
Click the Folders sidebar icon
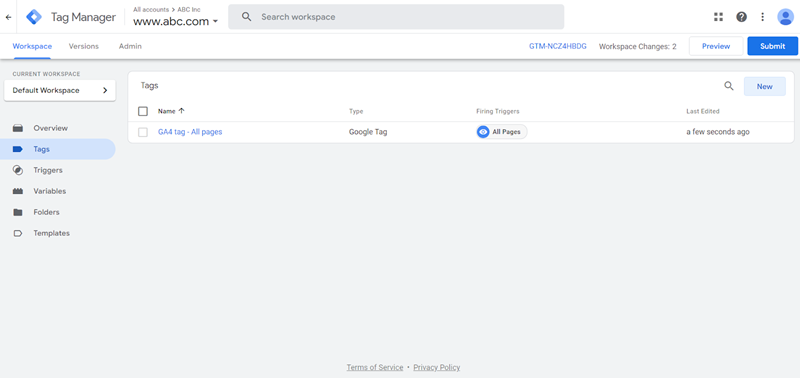tap(18, 212)
